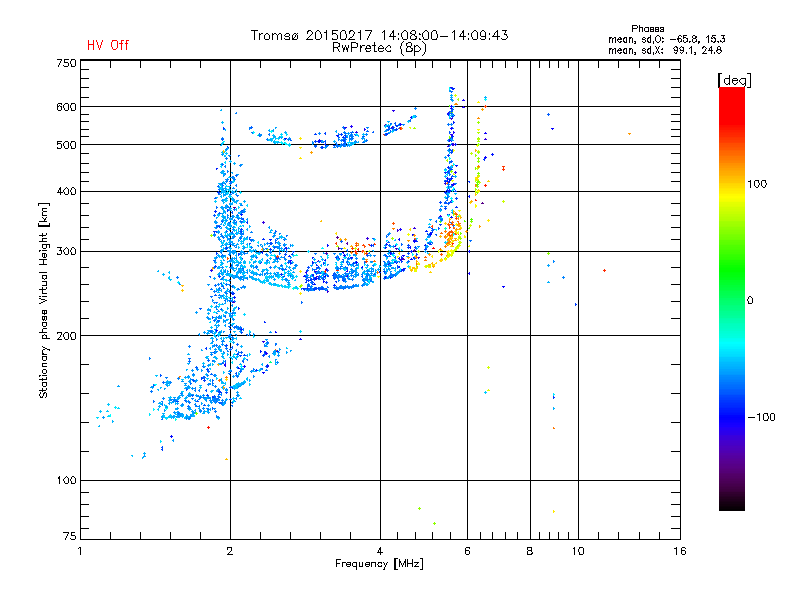This screenshot has width=800, height=600.
Task: Click the 'Frequency [MHz]' axis title
Action: [379, 564]
